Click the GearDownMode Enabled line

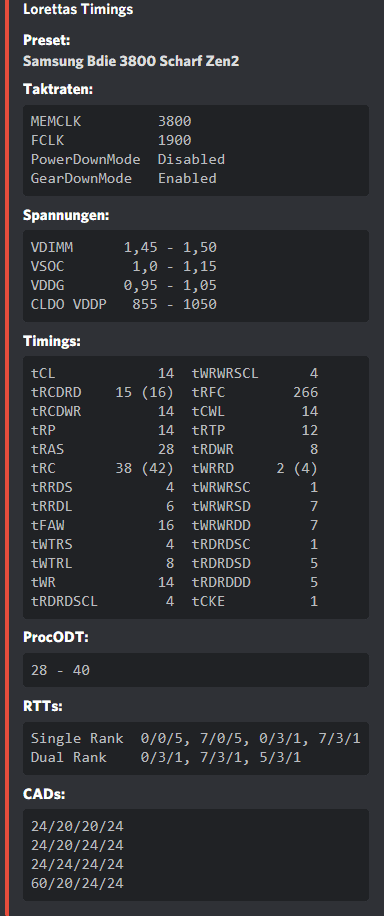[123, 178]
